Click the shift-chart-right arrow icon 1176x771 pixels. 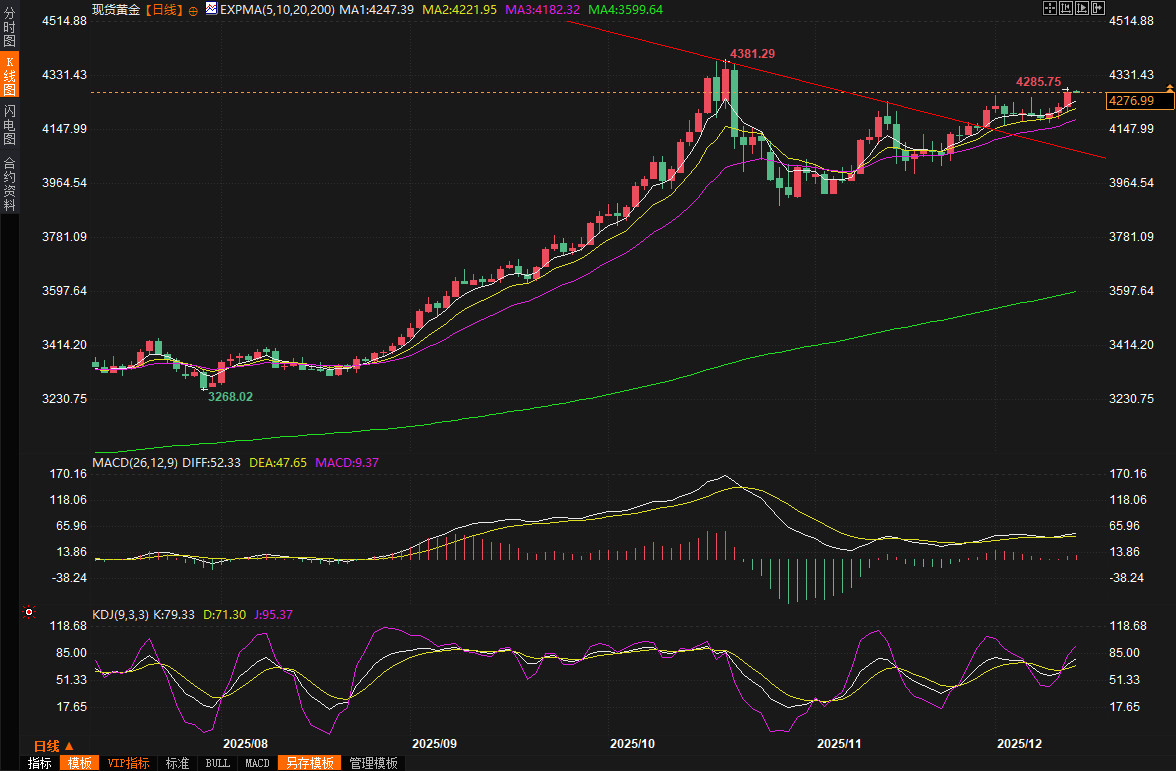tap(1098, 8)
